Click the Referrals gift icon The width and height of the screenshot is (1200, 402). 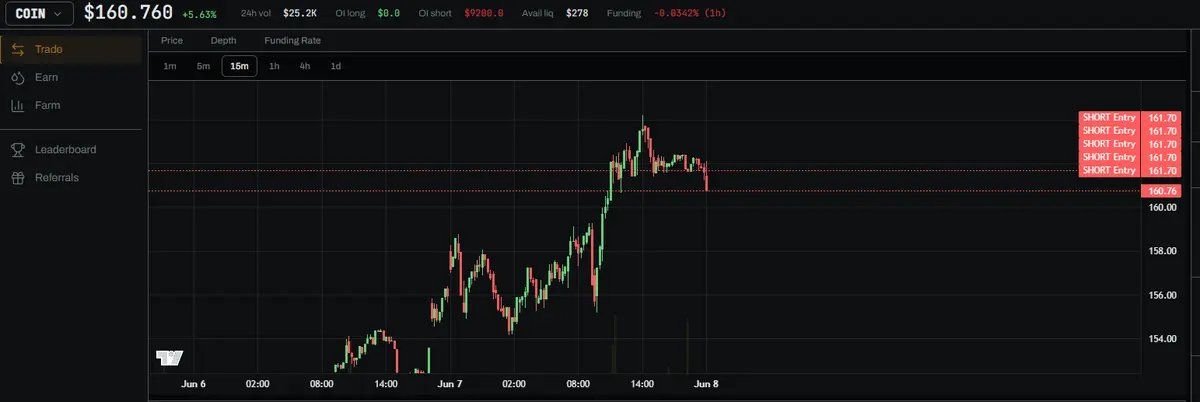[17, 177]
